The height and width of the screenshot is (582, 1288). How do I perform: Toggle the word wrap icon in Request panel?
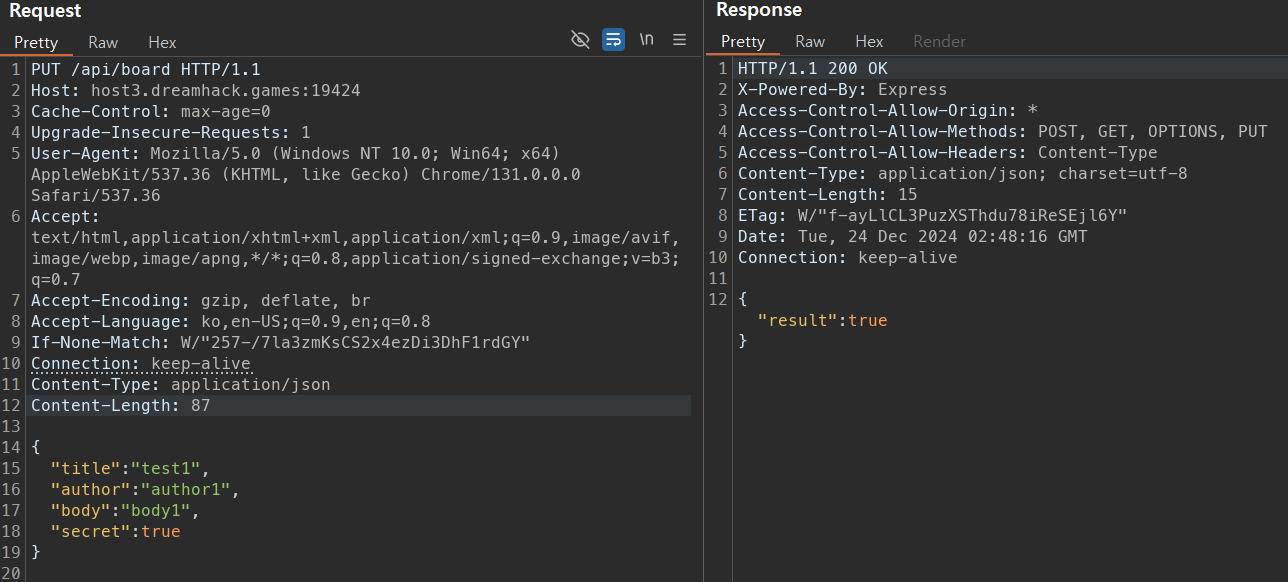click(x=613, y=40)
